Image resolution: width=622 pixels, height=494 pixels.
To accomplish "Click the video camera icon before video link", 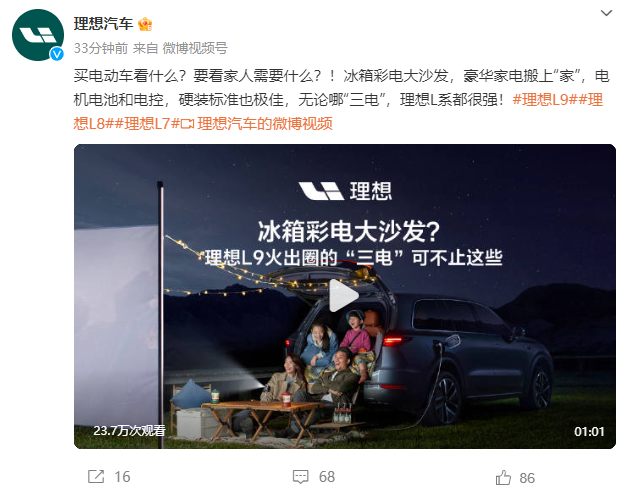I will [x=187, y=124].
